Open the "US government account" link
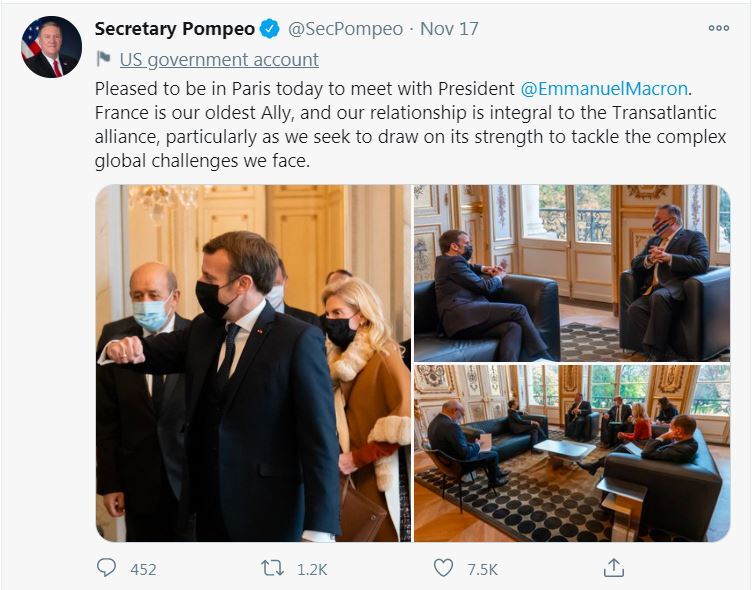Viewport: 753px width, 590px height. [x=219, y=60]
